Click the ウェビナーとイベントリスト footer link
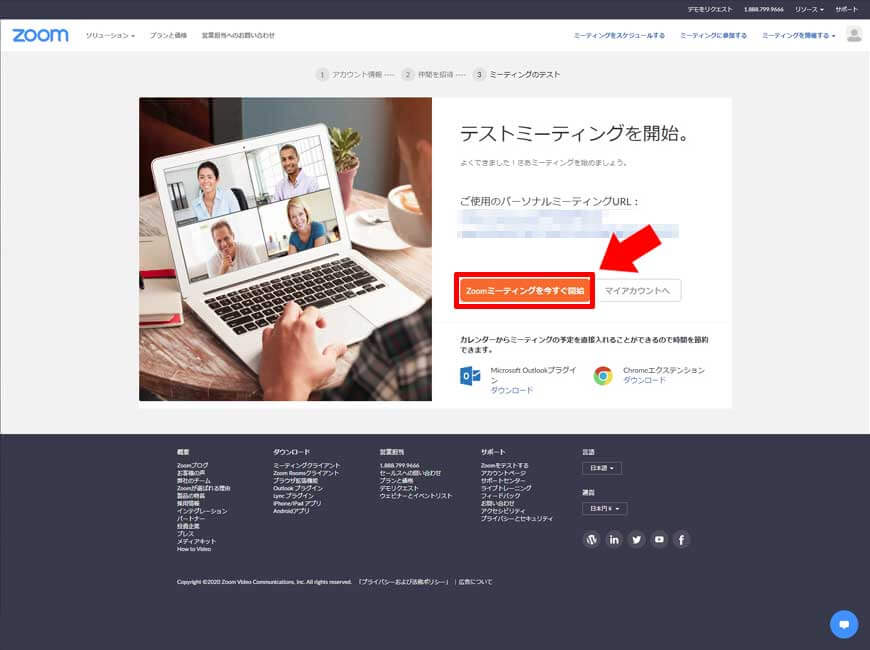 416,496
